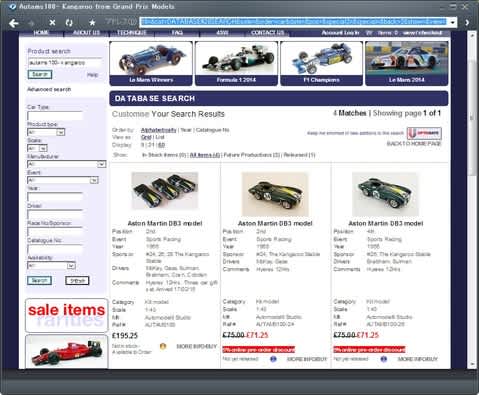Open the three-car set Aston Martin photo
479x395 pixels.
(x=165, y=191)
